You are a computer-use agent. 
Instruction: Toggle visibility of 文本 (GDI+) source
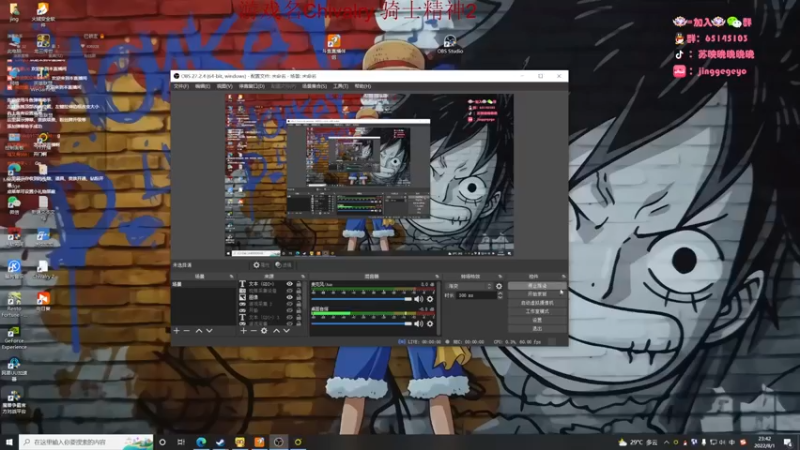click(289, 284)
